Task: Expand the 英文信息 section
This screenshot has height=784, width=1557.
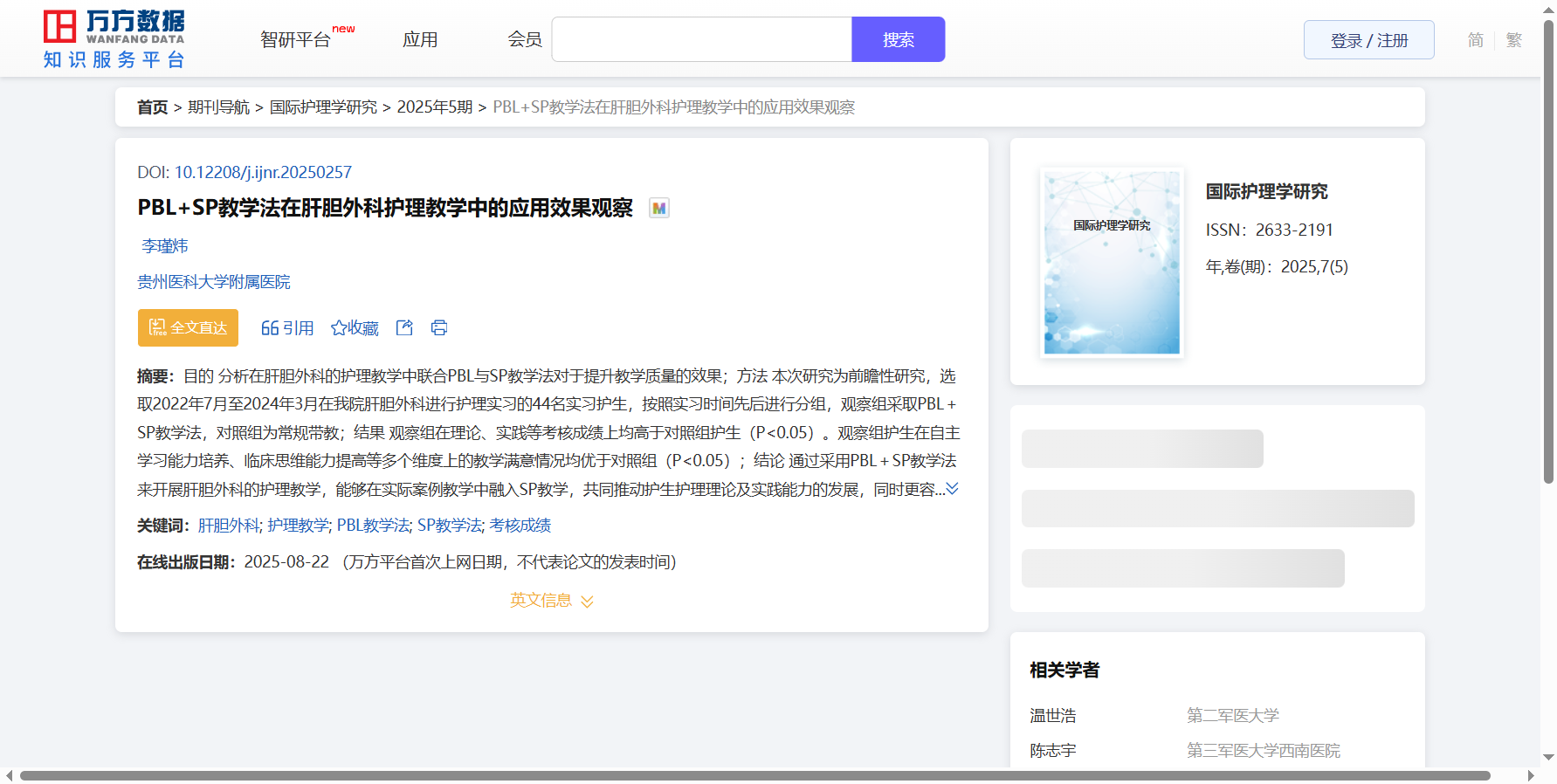Action: point(551,601)
